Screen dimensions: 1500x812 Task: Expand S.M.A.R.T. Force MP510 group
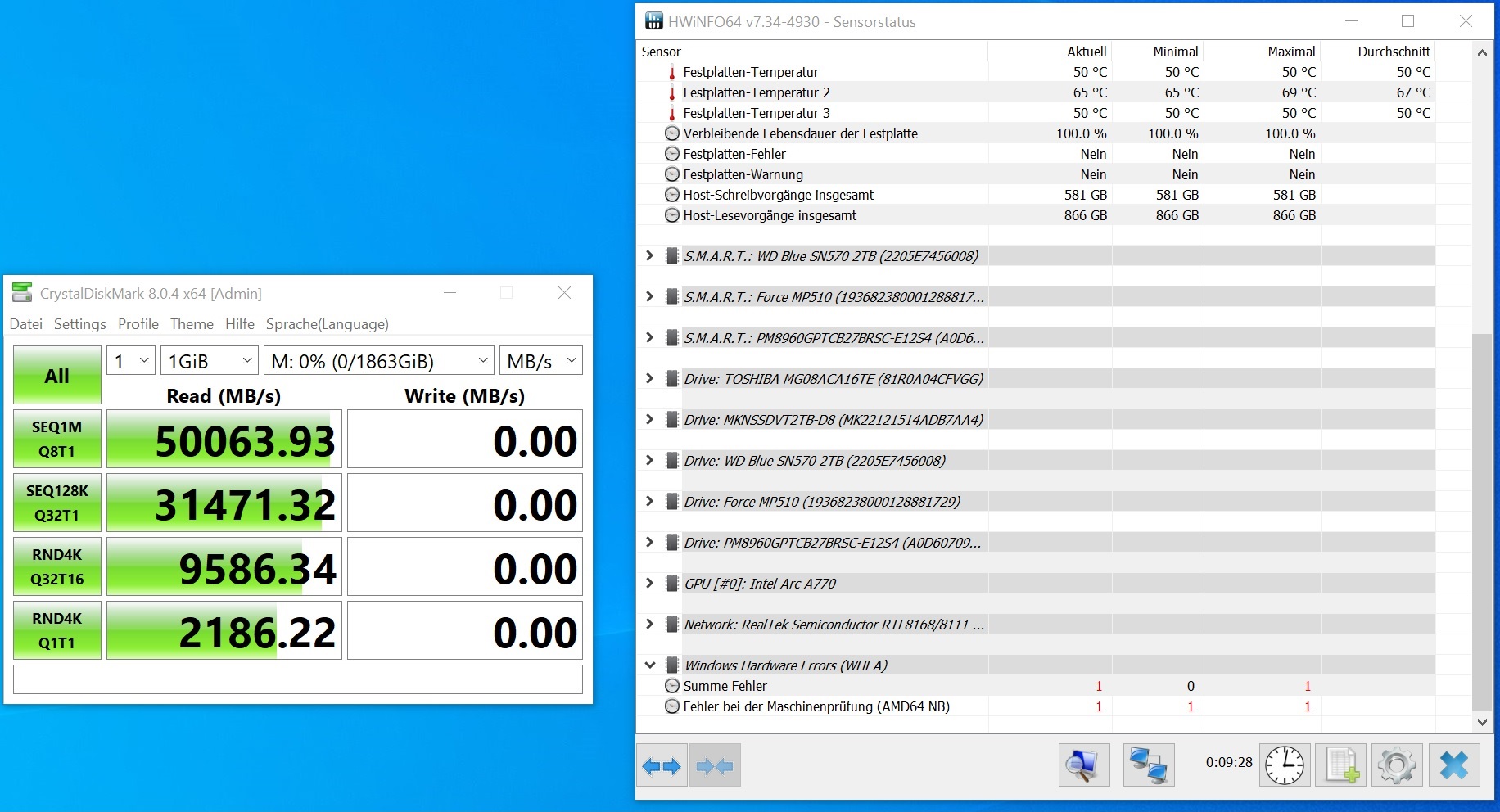650,296
